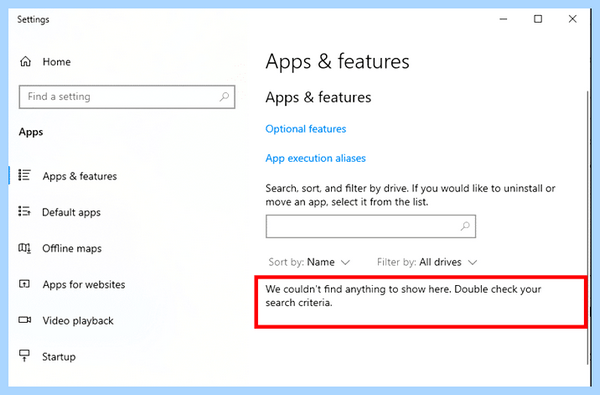Select Apps & features menu entry
The width and height of the screenshot is (600, 395).
point(80,176)
